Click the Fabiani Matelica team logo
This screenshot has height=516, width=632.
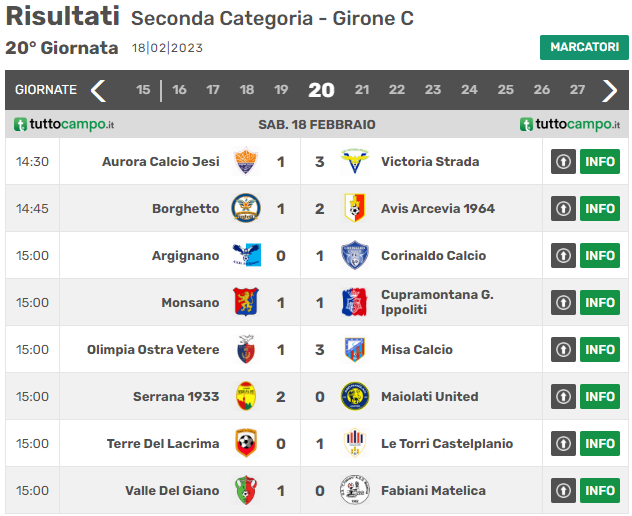point(355,490)
